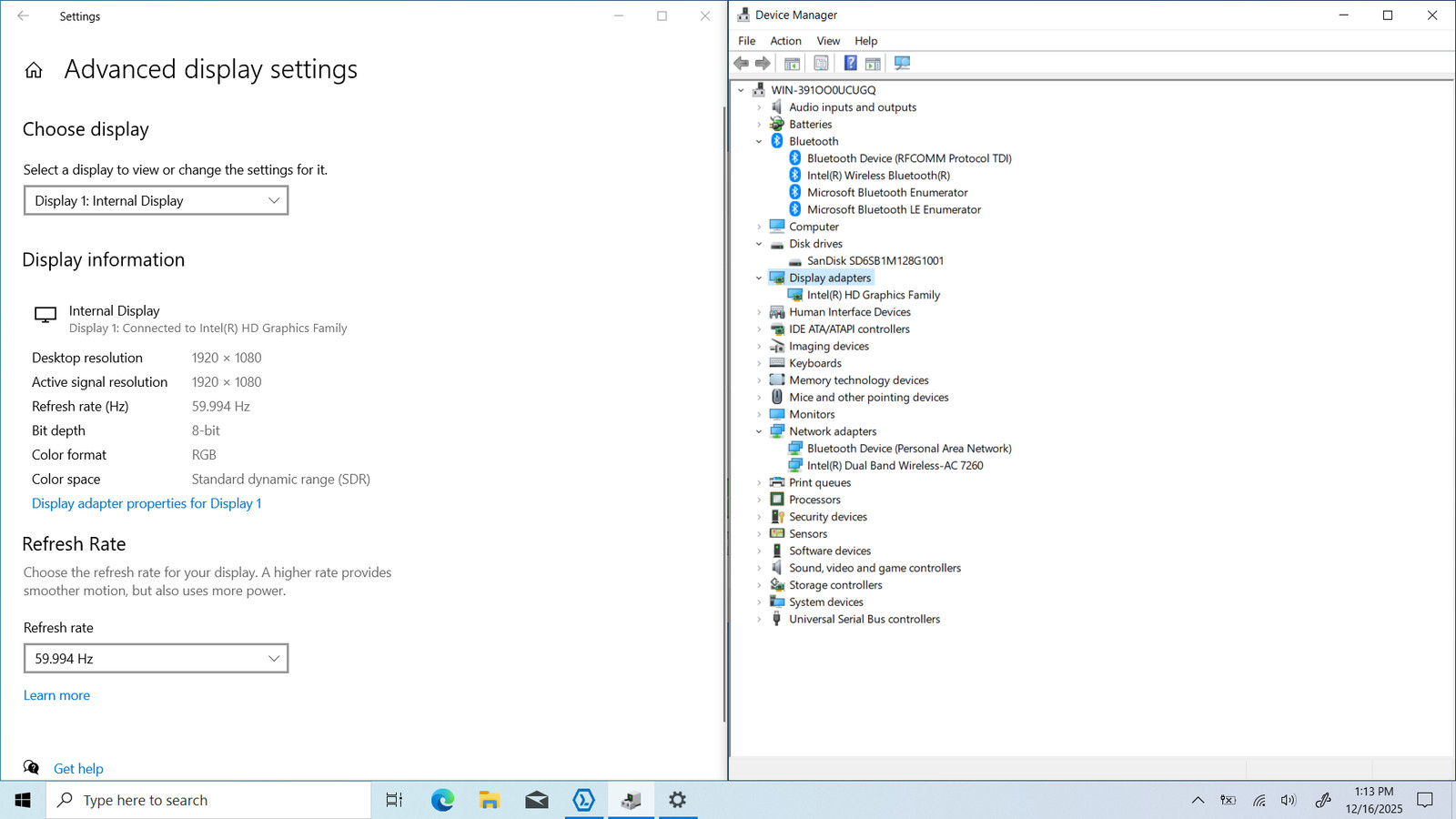The height and width of the screenshot is (819, 1456).
Task: Select the Keyboards category icon
Action: 777,363
